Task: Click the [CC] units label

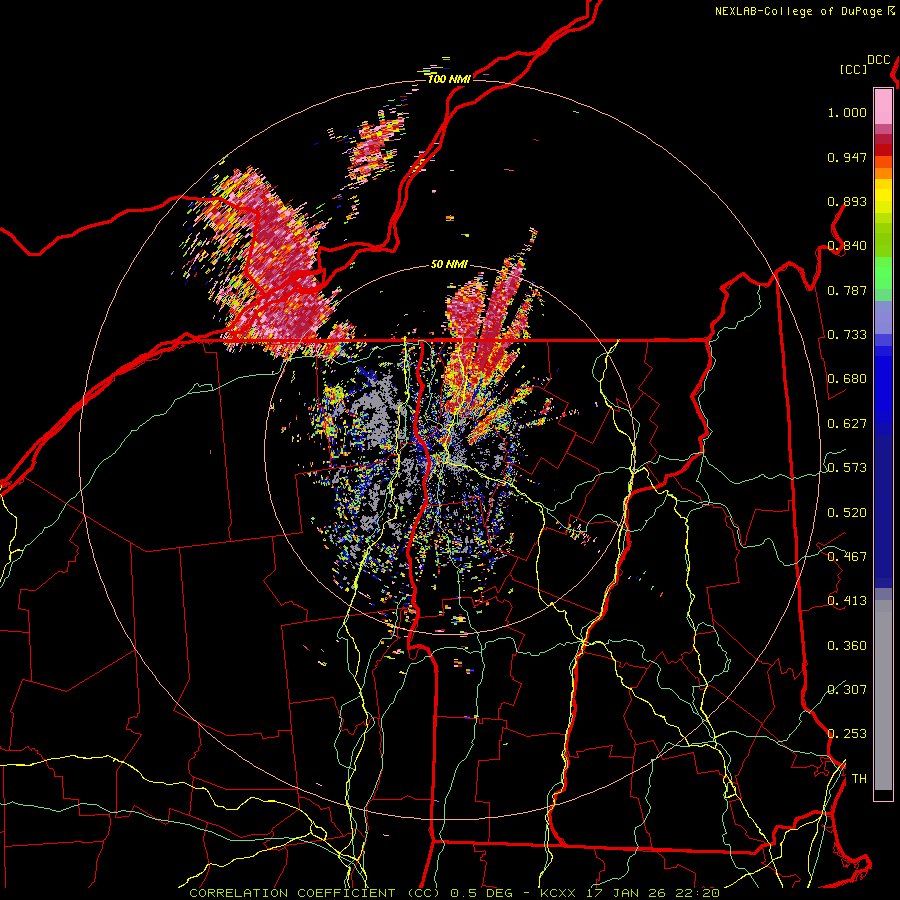Action: pyautogui.click(x=854, y=69)
